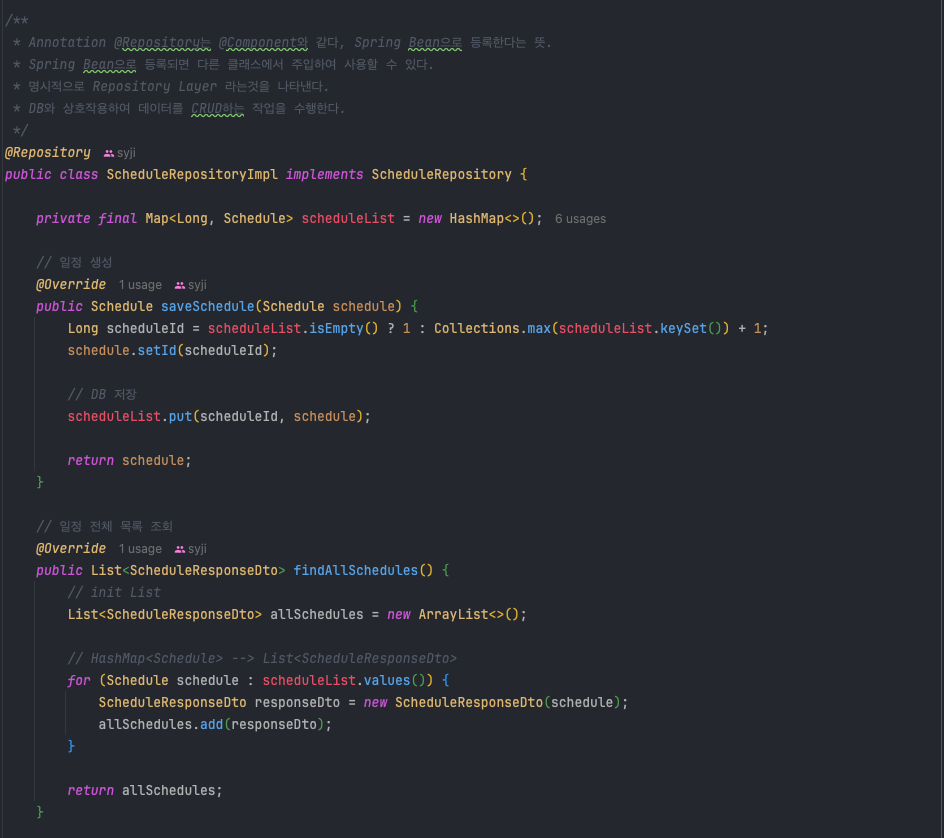Click author icon next to saveSchedule's 1 usage

(180, 285)
